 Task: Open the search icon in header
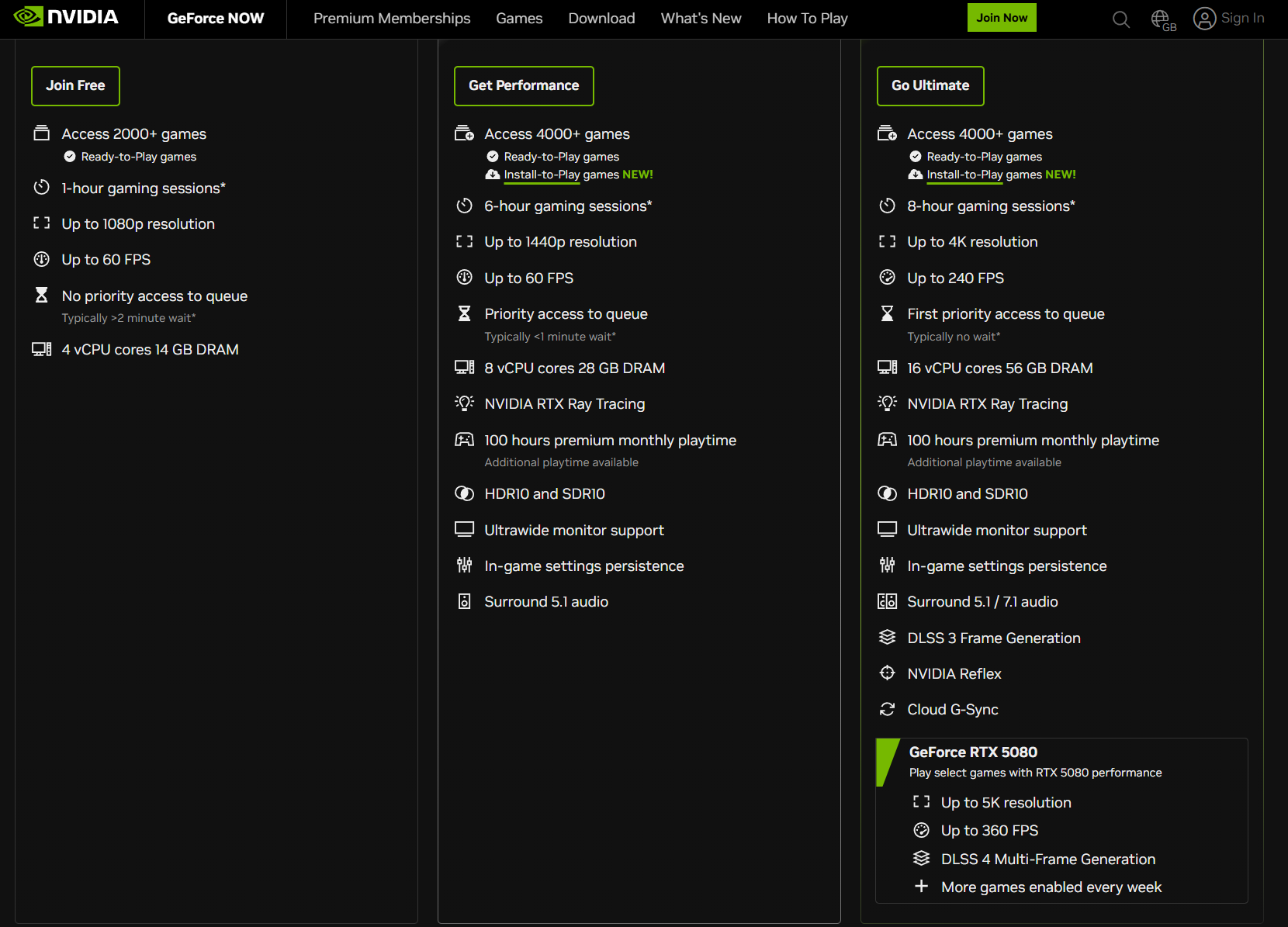point(1120,19)
